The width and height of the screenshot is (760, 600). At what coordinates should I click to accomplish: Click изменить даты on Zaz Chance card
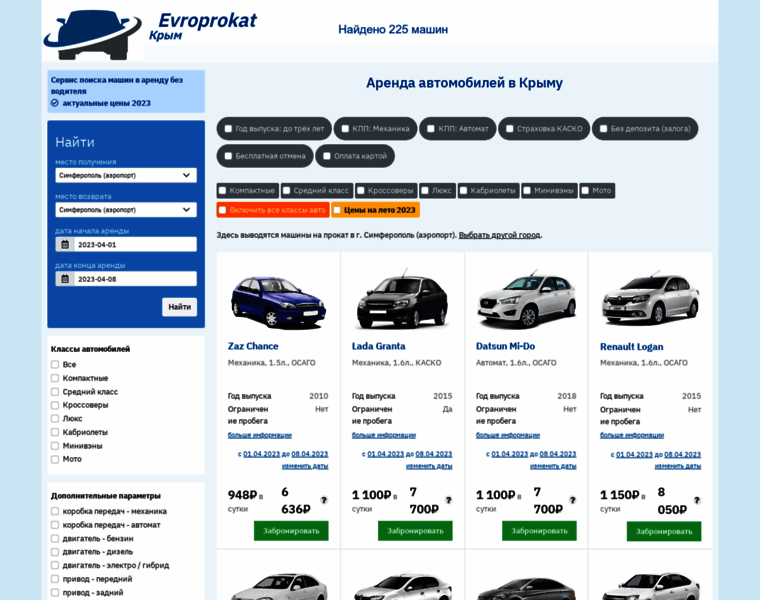(305, 466)
